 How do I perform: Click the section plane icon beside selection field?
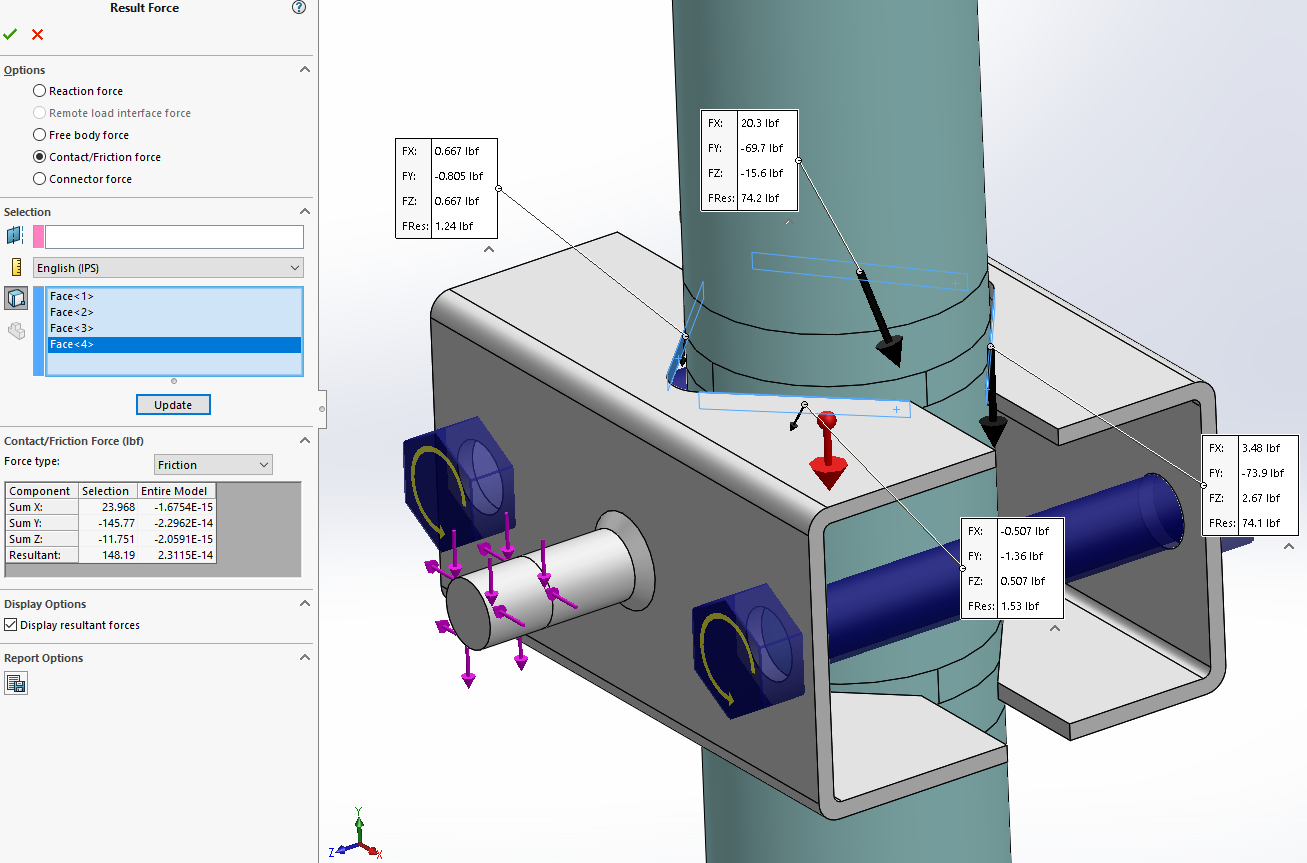(14, 236)
